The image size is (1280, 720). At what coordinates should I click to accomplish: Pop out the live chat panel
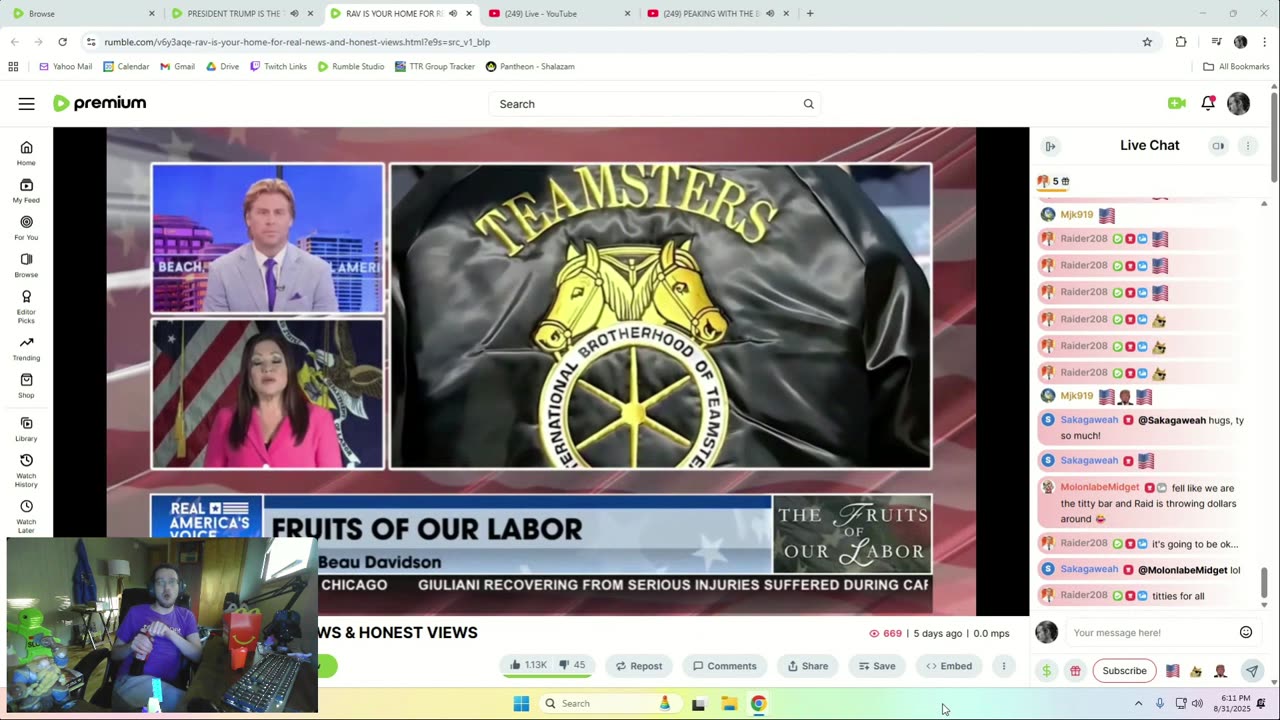point(1050,146)
